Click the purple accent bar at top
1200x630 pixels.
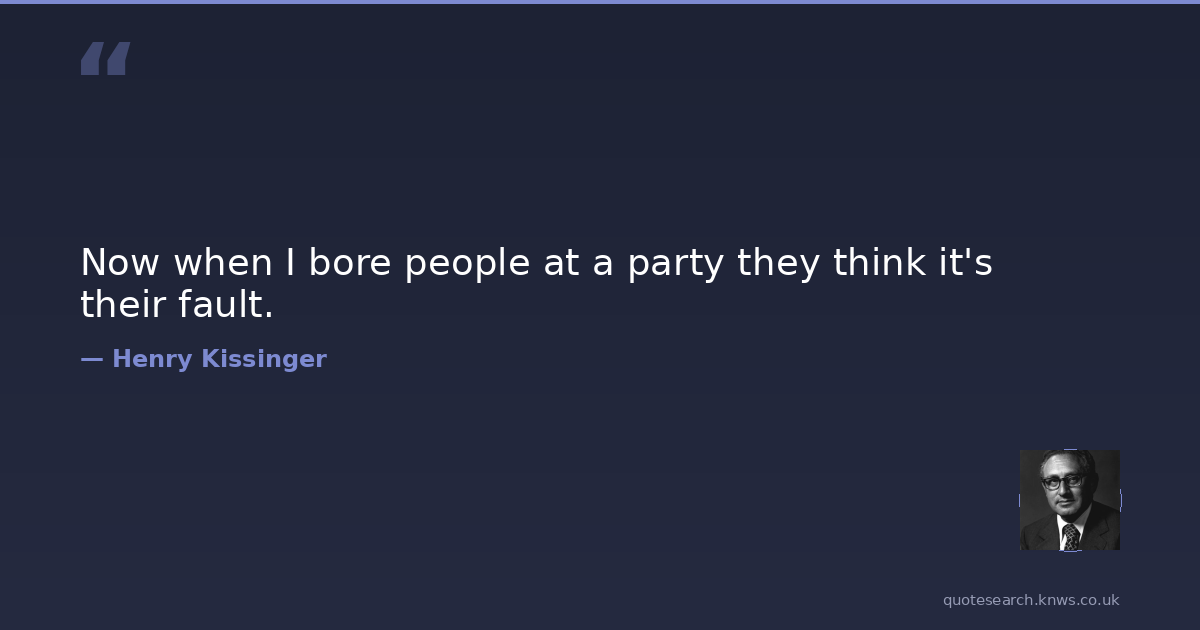pyautogui.click(x=600, y=2)
